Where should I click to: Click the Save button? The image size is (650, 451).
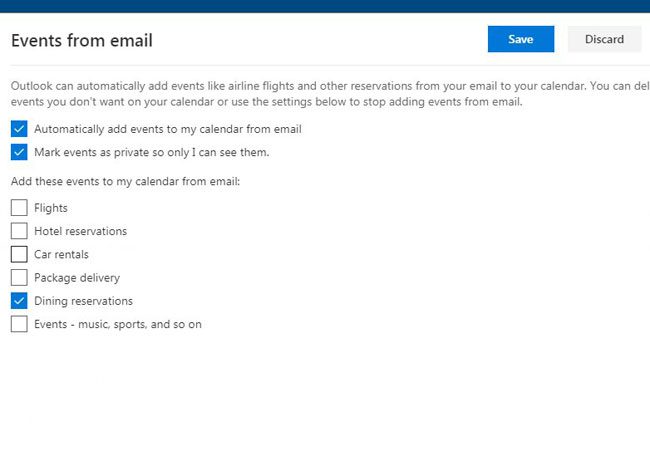click(520, 39)
